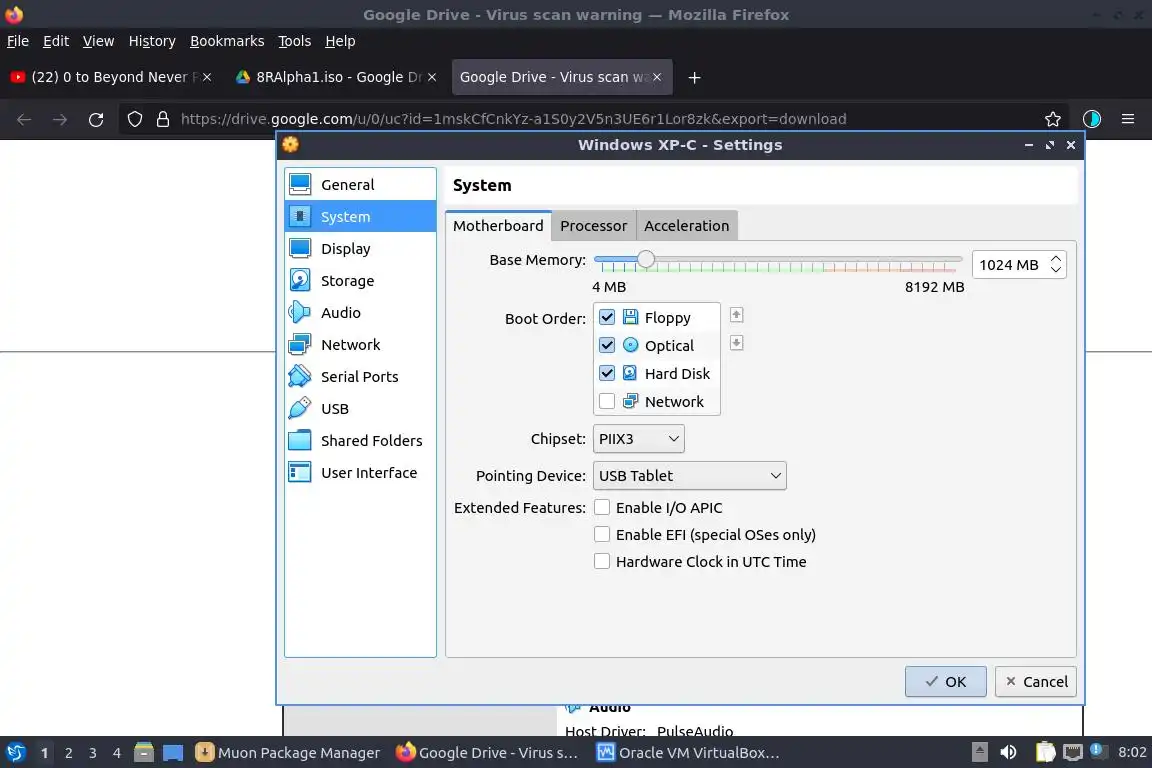This screenshot has height=768, width=1152.
Task: Open the General settings category
Action: [x=360, y=184]
